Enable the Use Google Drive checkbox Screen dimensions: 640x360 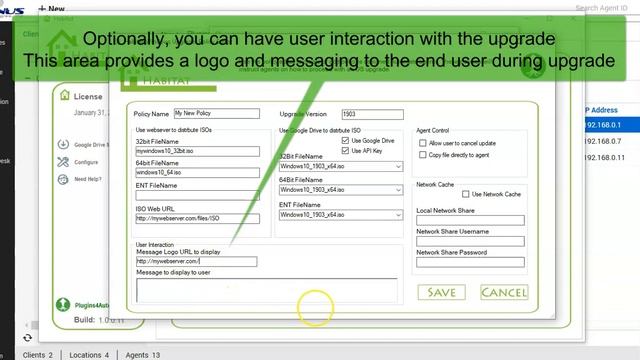345,140
